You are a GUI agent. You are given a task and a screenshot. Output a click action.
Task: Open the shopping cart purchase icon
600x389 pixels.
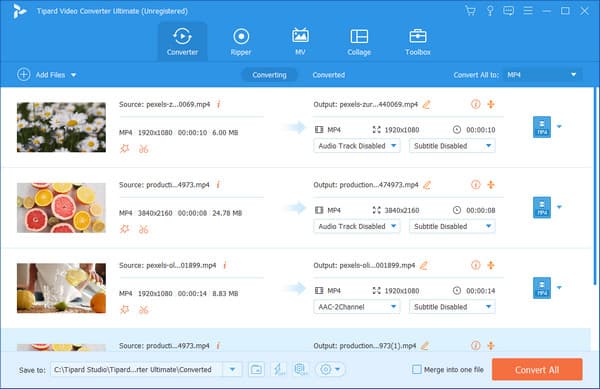coord(470,11)
